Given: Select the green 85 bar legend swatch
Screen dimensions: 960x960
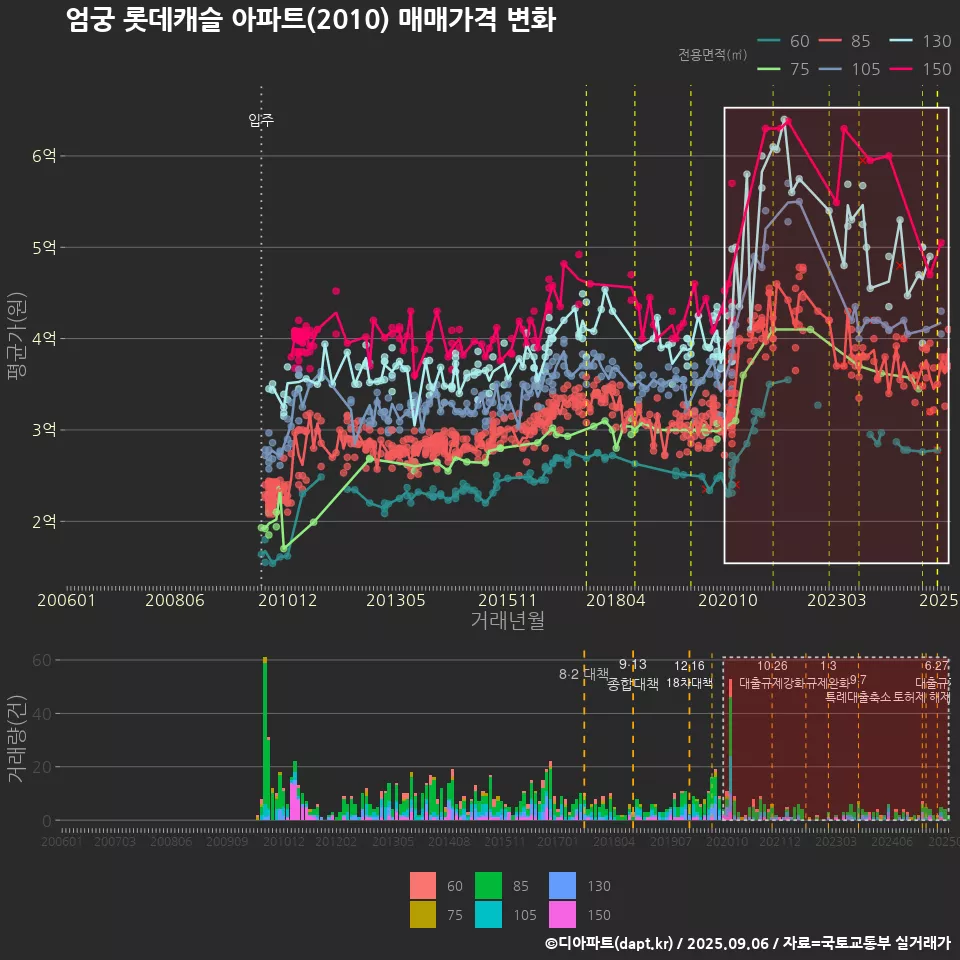Looking at the screenshot, I should [x=489, y=885].
